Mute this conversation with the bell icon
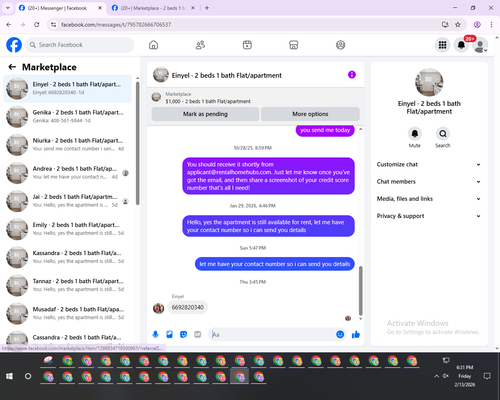 pyautogui.click(x=415, y=134)
